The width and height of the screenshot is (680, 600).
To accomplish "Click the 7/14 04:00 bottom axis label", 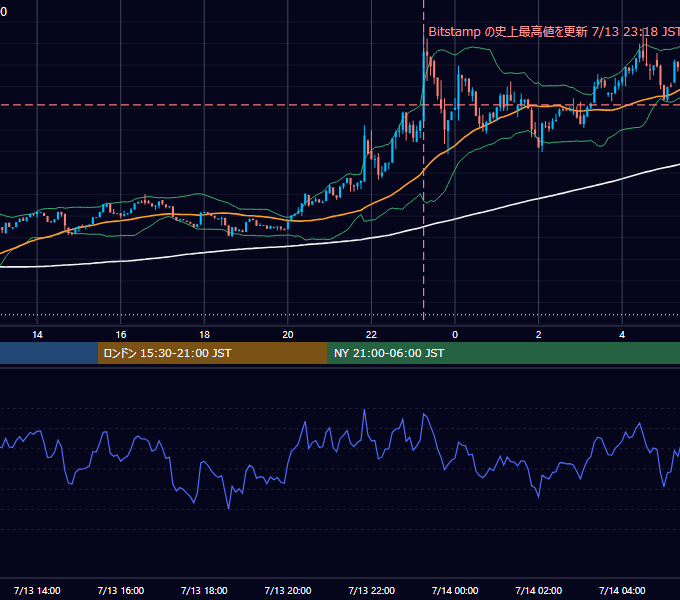I will coord(622,590).
